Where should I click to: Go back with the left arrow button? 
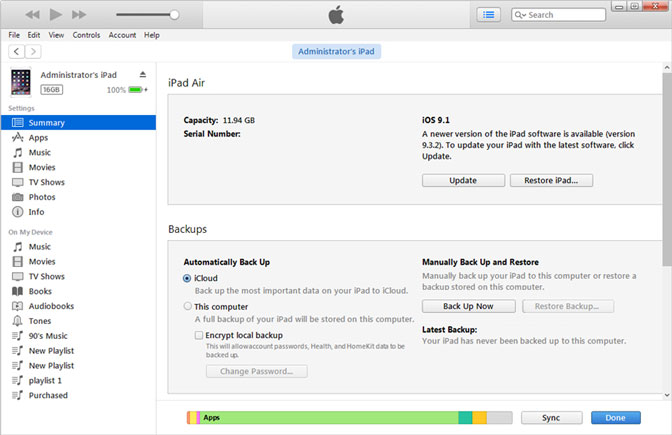click(x=16, y=52)
